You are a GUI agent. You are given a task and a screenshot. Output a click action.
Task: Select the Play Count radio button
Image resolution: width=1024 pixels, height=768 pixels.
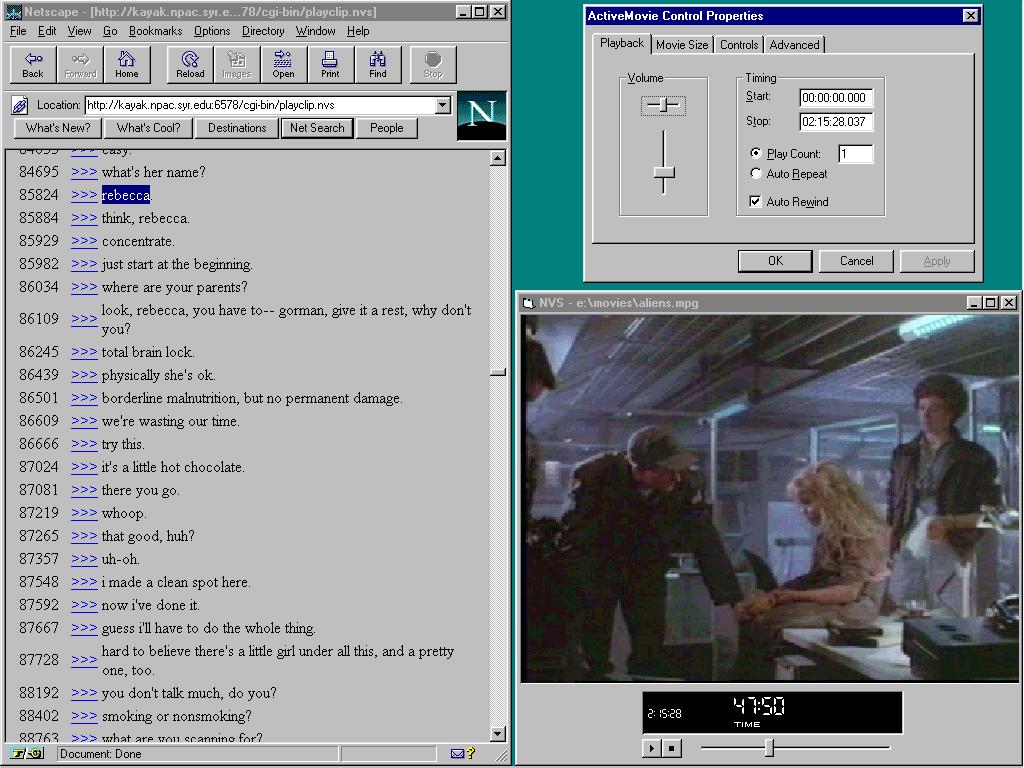756,153
